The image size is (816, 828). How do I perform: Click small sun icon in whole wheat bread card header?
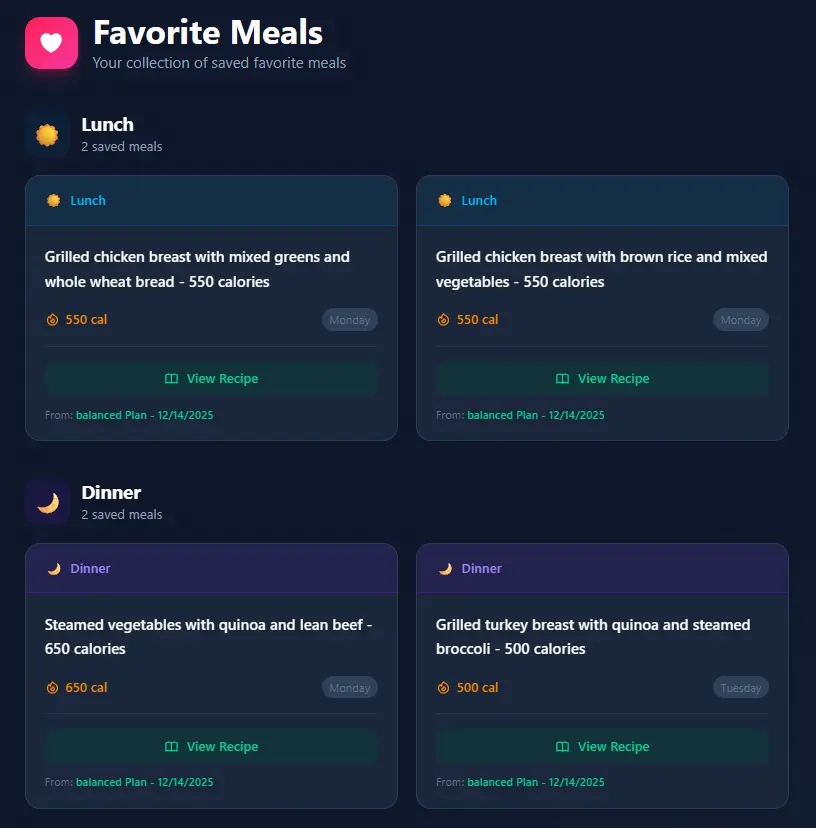(x=54, y=201)
